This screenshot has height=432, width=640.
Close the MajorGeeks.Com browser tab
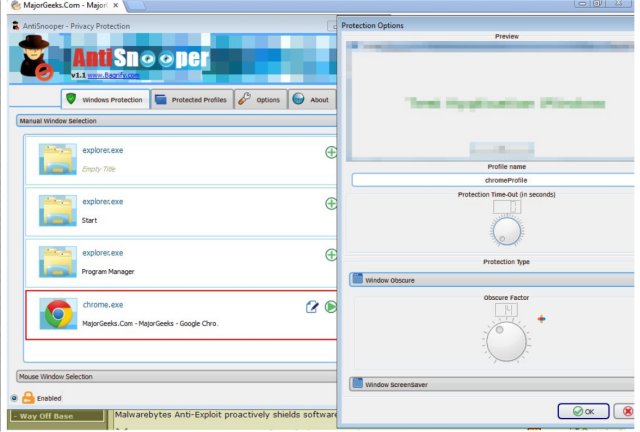(x=116, y=5)
